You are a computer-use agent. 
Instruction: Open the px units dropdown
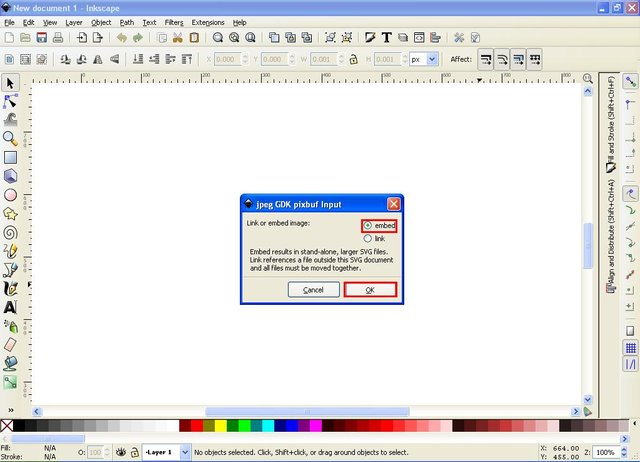[432, 60]
